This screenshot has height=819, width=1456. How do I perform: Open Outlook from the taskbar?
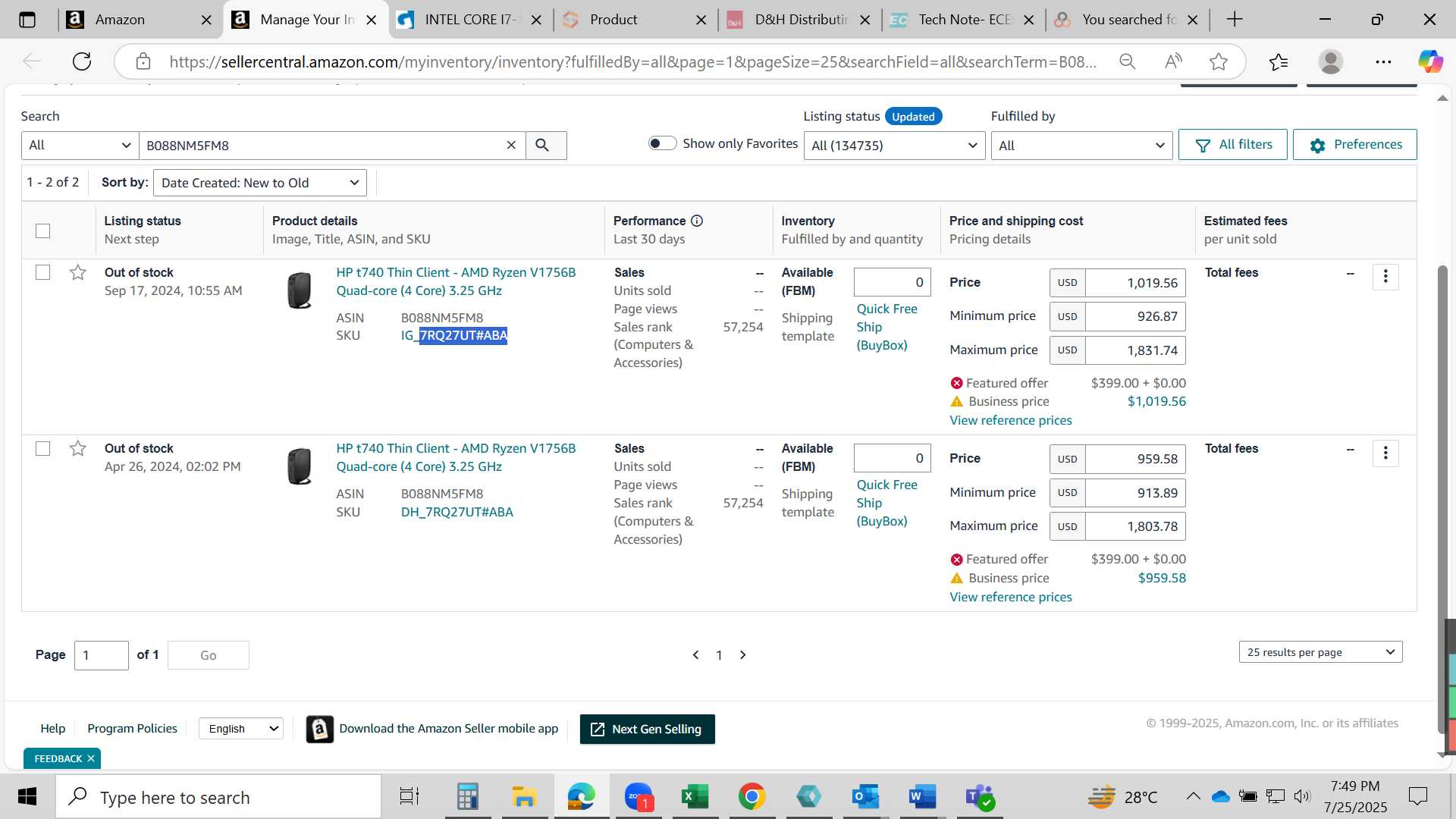pyautogui.click(x=865, y=797)
